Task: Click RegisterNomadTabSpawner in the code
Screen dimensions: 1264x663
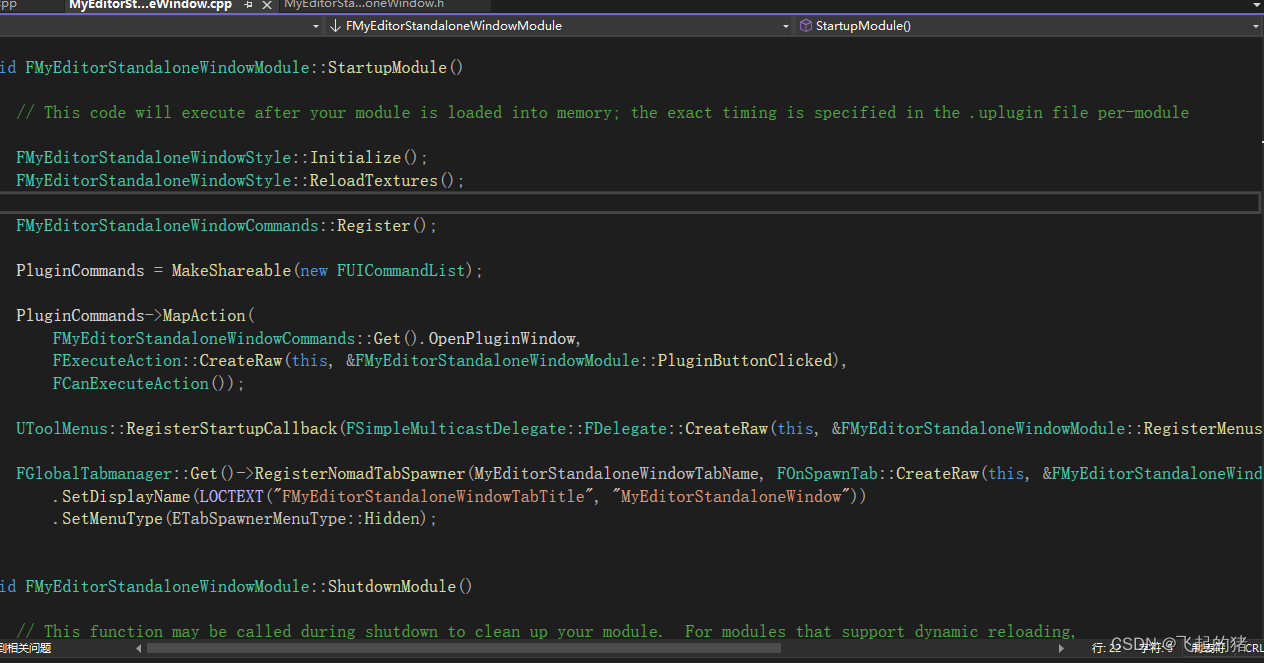Action: (x=360, y=474)
